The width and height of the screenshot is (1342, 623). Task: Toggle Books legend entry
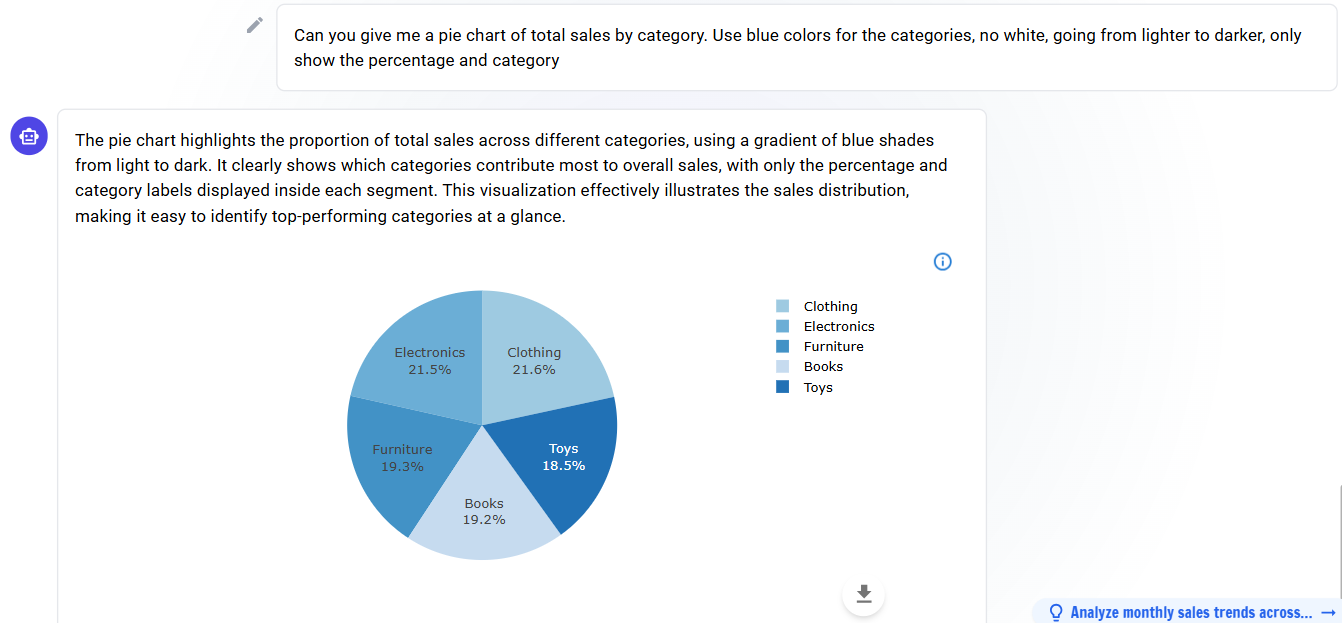(x=810, y=367)
